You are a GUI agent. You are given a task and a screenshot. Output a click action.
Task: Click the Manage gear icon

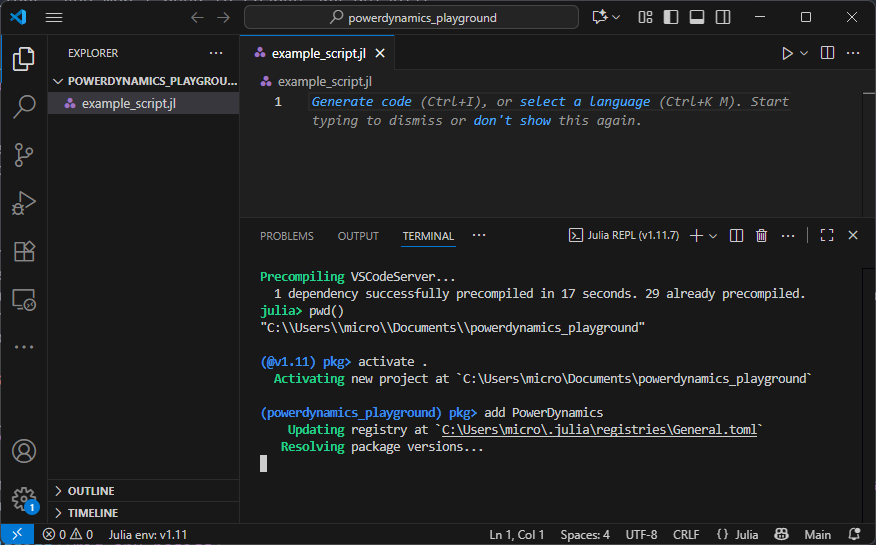tap(24, 498)
